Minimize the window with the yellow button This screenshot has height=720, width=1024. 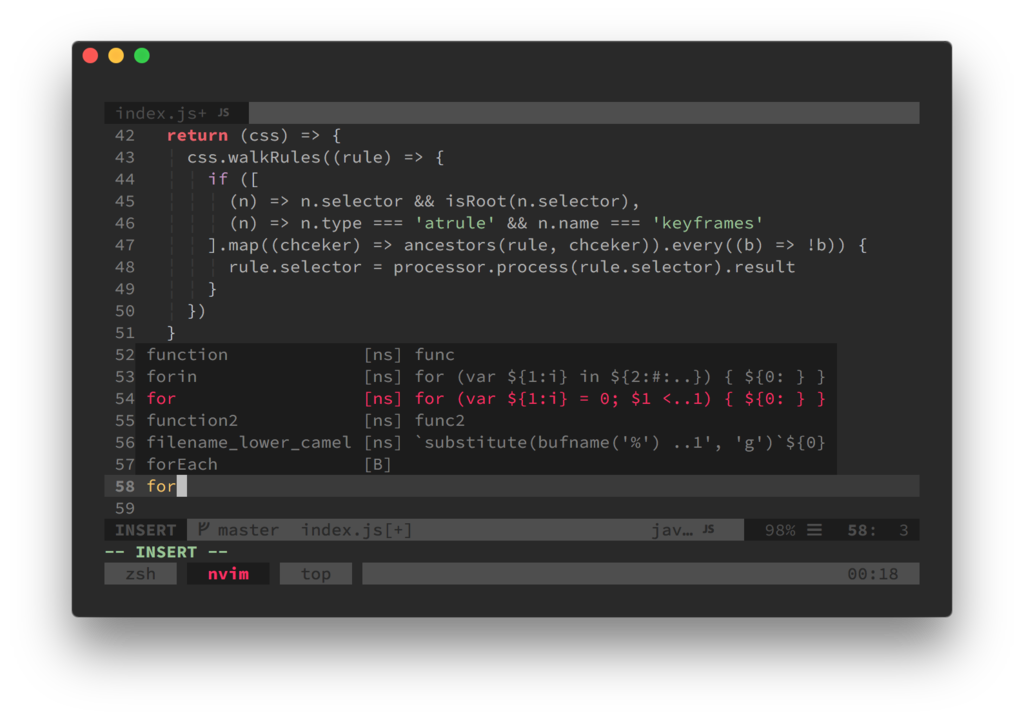116,56
